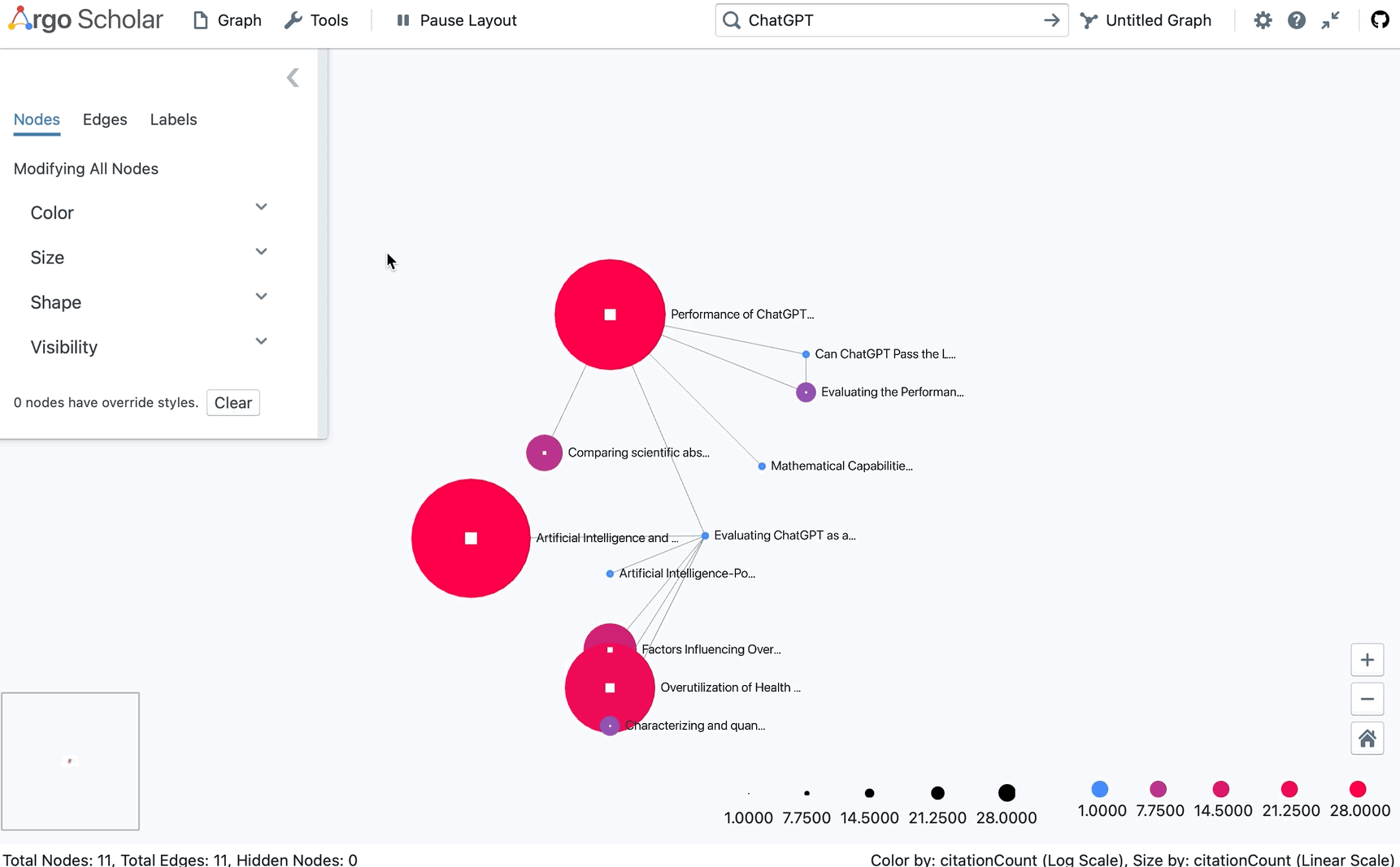Click the 7.7500 purple color legend swatch
The width and height of the screenshot is (1400, 867).
[x=1159, y=789]
